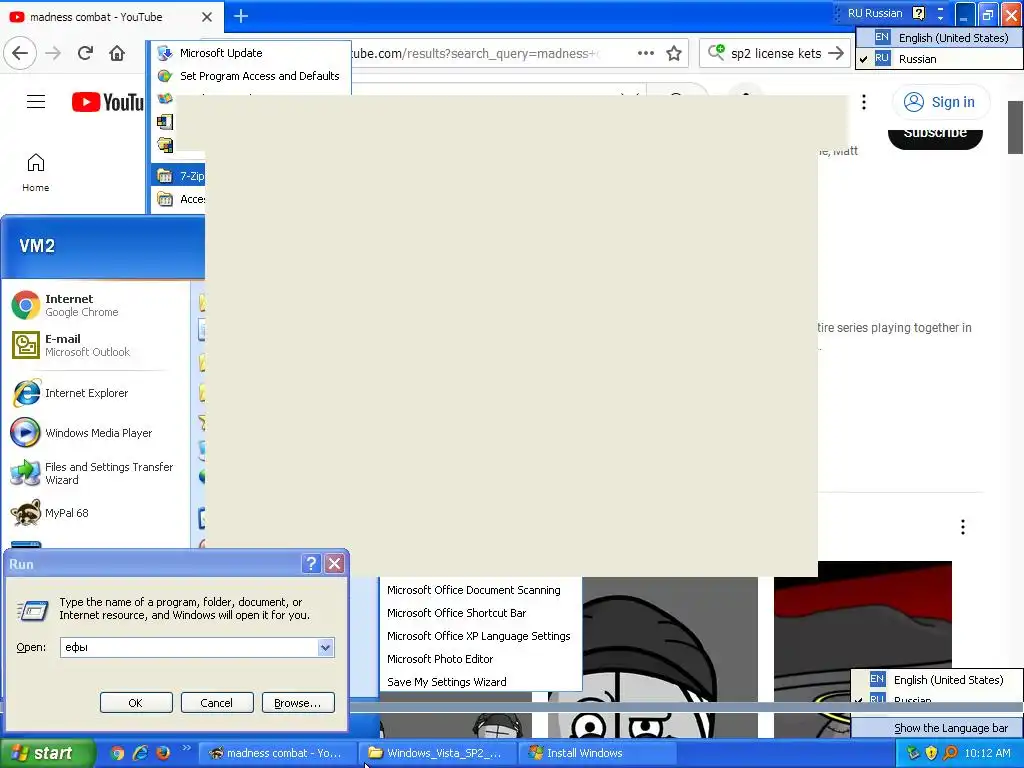Click OK in the Run dialog
This screenshot has width=1024, height=768.
point(136,703)
